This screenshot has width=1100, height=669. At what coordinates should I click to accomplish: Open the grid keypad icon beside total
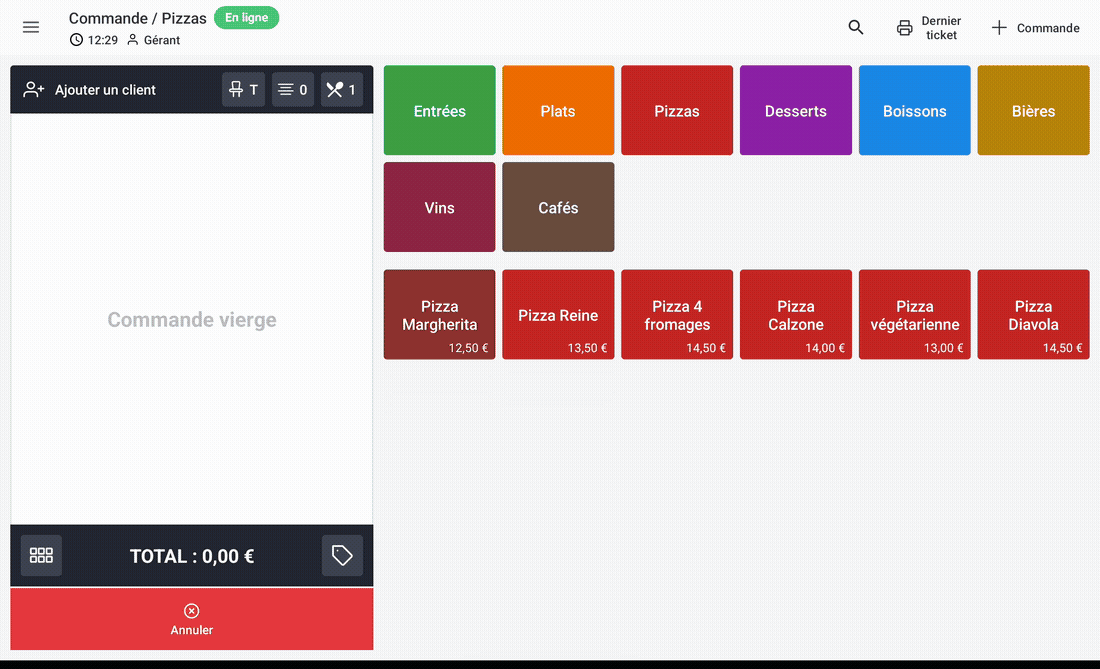tap(41, 555)
